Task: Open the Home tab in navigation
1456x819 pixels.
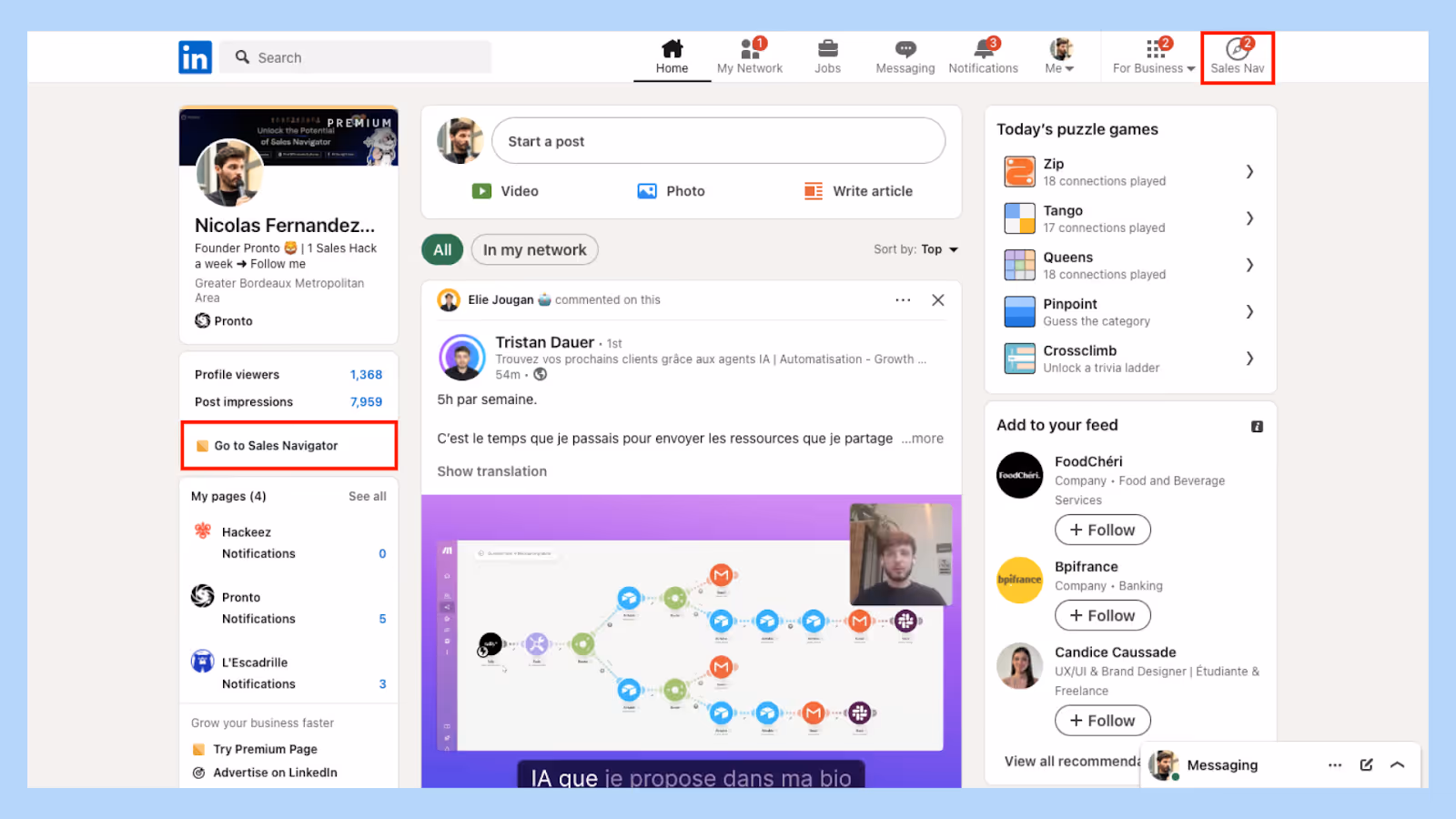Action: [672, 56]
